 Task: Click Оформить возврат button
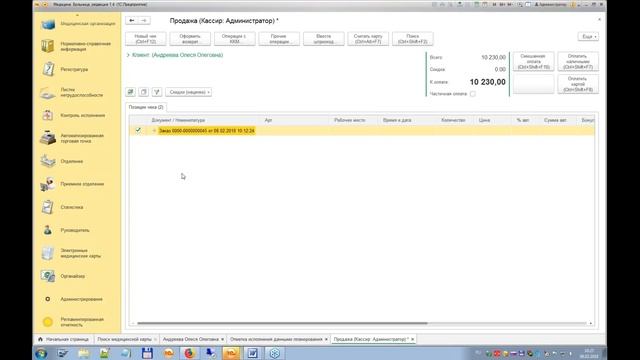190,39
